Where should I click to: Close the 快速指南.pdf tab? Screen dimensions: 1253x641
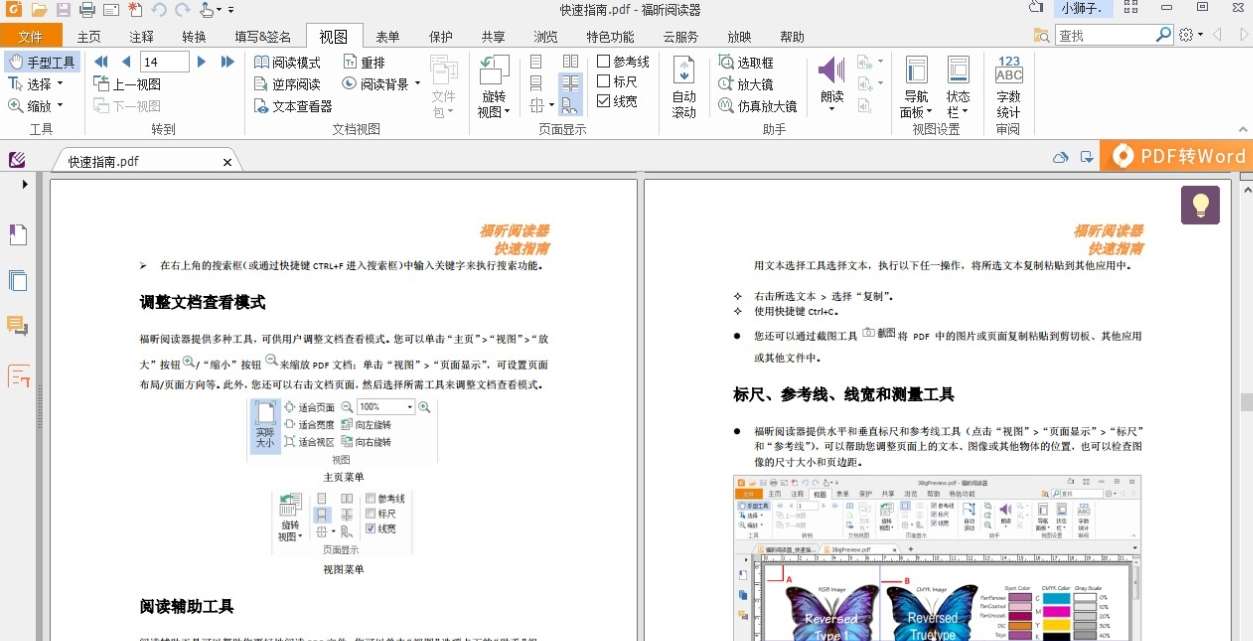[x=227, y=162]
